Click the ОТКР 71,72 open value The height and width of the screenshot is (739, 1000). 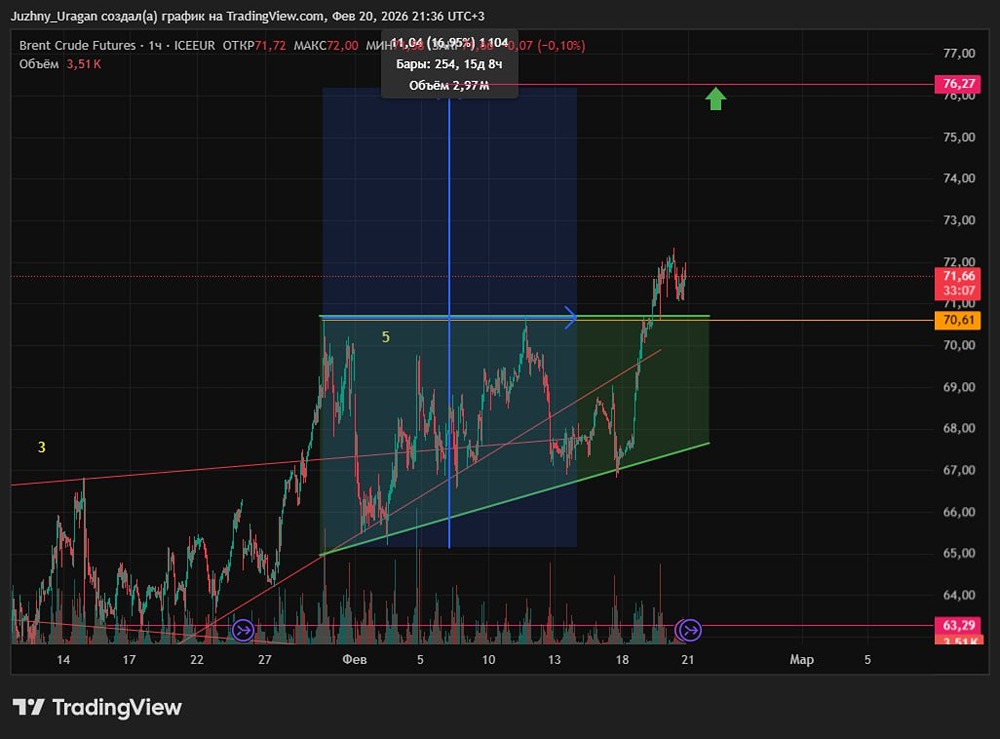click(254, 45)
